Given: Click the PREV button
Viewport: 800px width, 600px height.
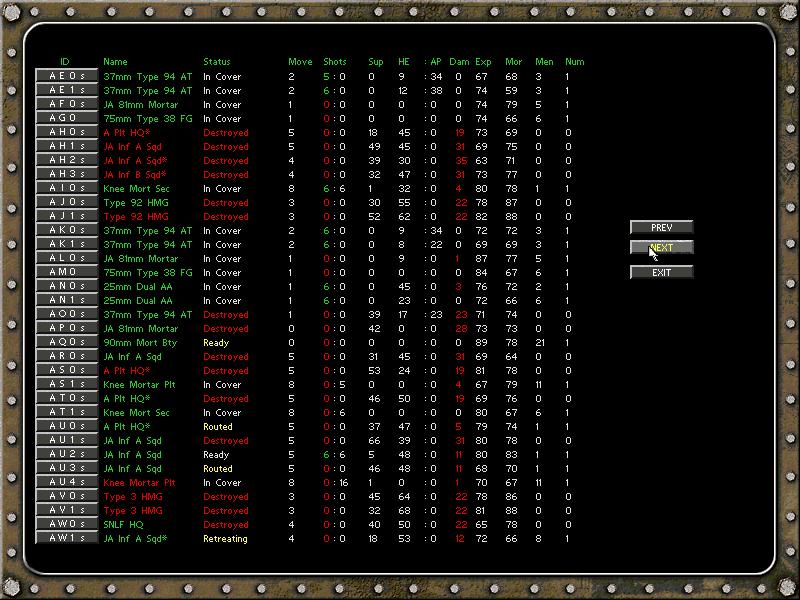Looking at the screenshot, I should pyautogui.click(x=662, y=227).
